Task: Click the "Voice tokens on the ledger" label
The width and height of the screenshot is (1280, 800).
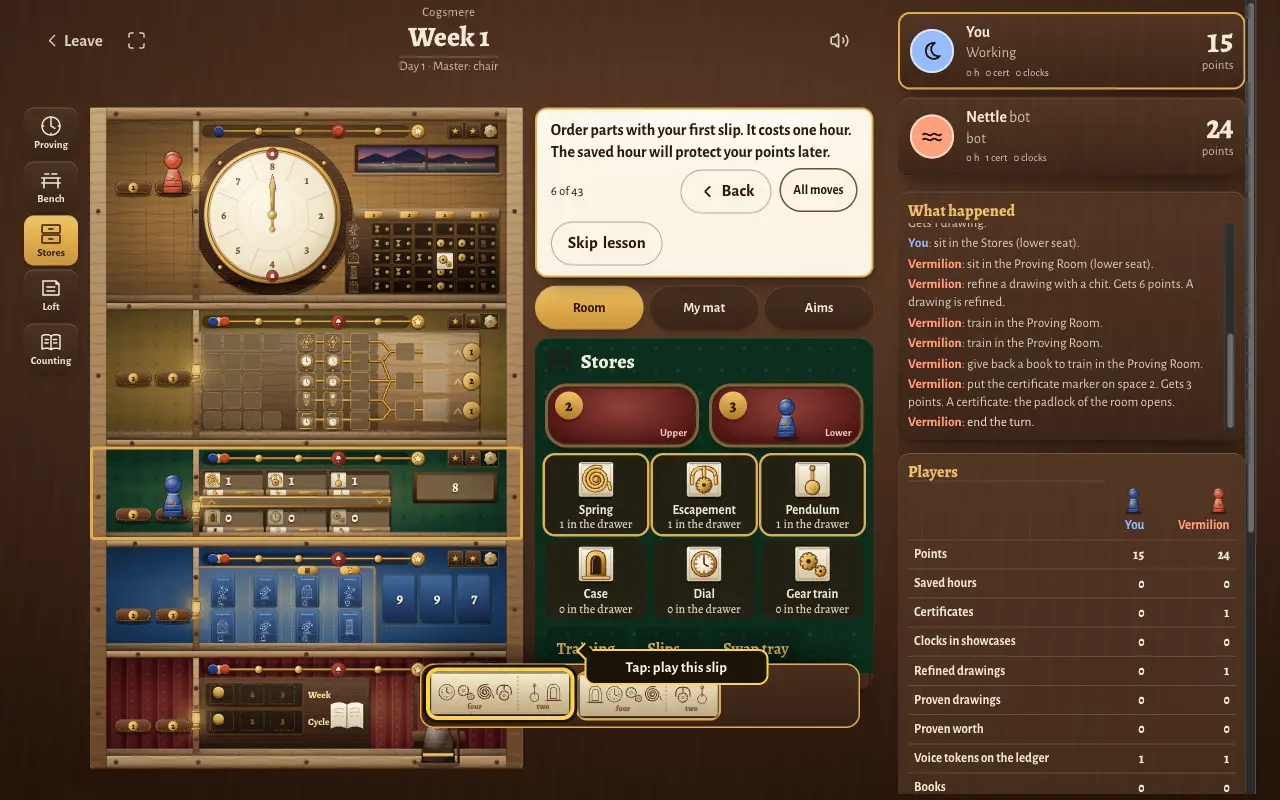Action: [981, 758]
